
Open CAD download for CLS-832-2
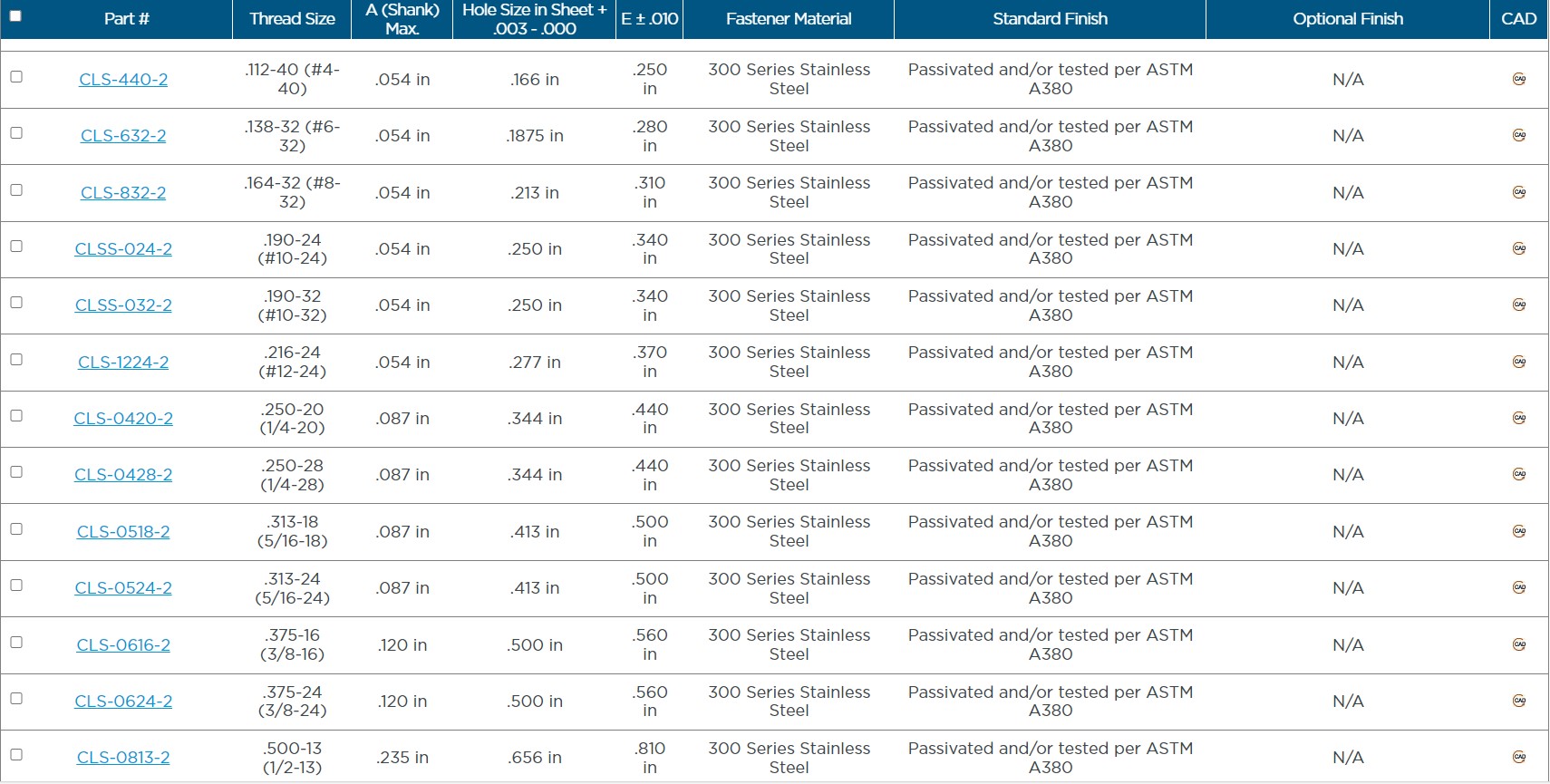[1519, 192]
